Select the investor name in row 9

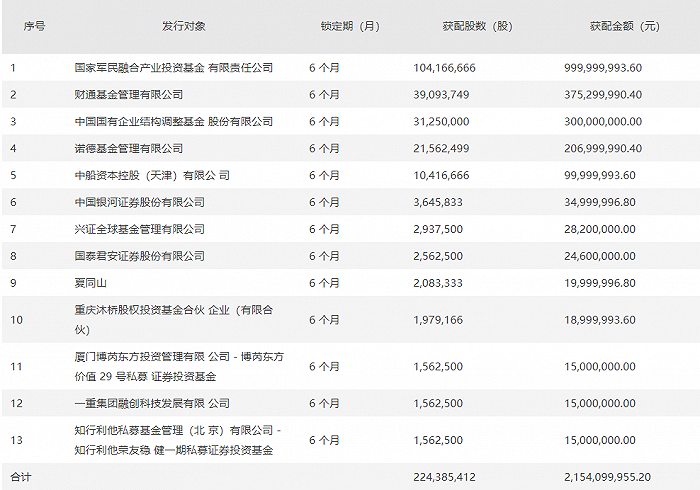click(90, 283)
